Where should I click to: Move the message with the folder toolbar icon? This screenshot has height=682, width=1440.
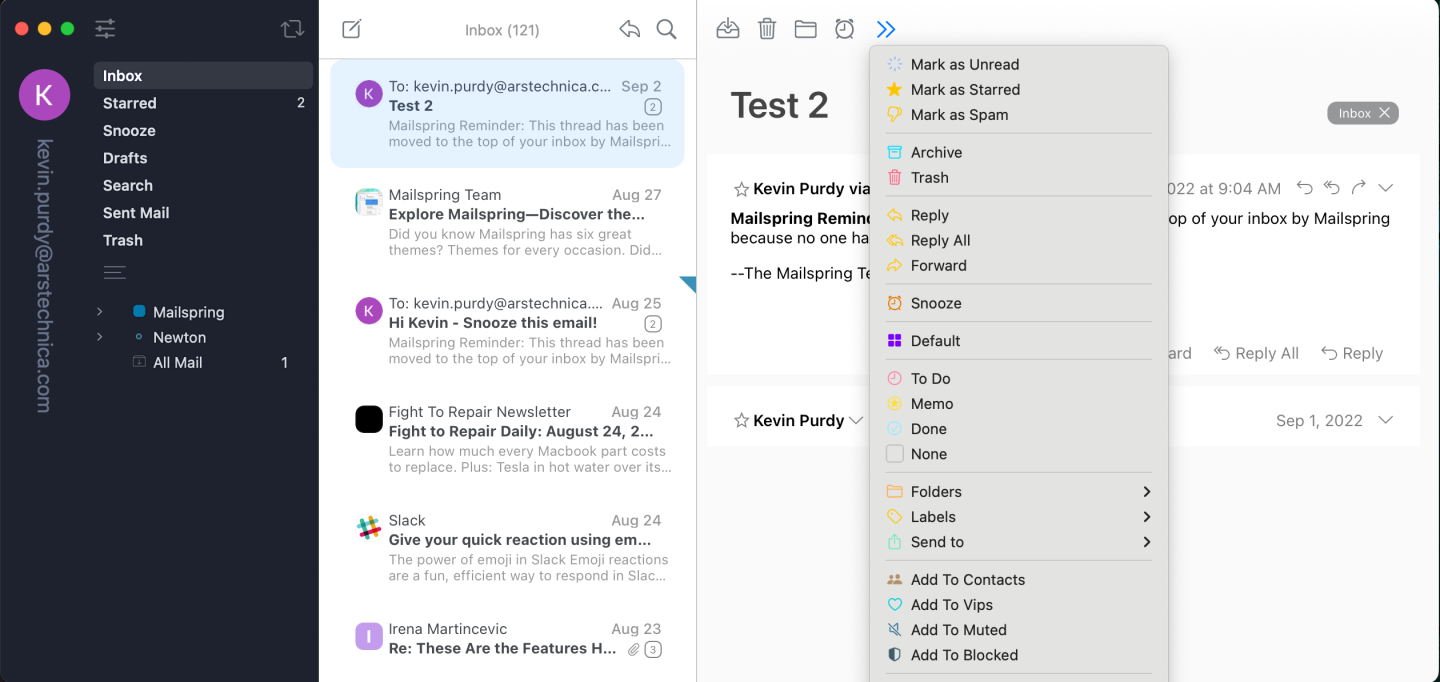805,29
